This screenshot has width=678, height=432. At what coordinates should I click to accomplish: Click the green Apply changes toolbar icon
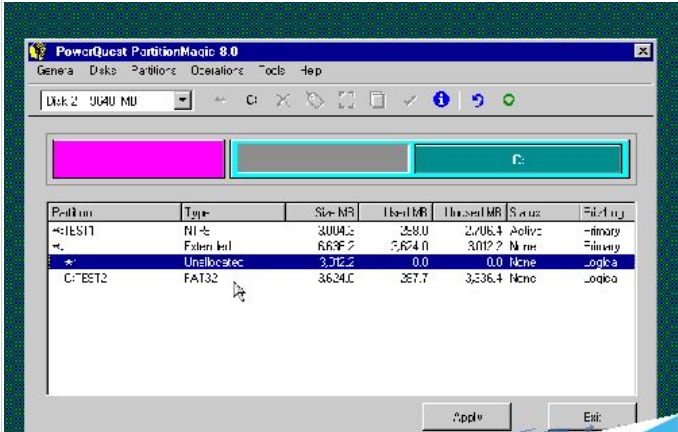pyautogui.click(x=509, y=102)
